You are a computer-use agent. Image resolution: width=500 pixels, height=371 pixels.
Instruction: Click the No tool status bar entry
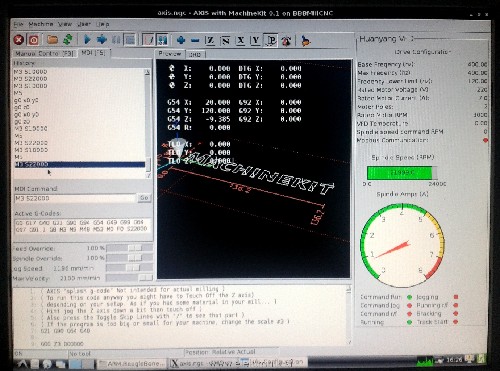coord(80,354)
